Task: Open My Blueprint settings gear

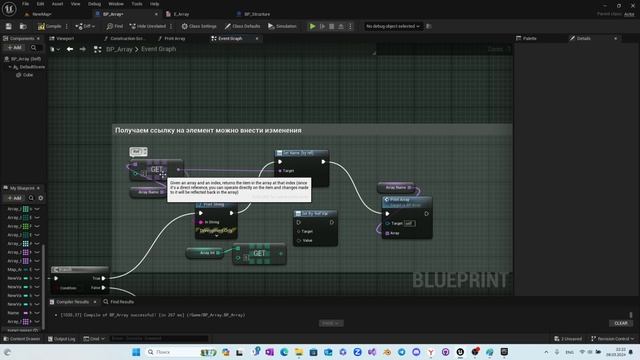Action: click(x=40, y=198)
